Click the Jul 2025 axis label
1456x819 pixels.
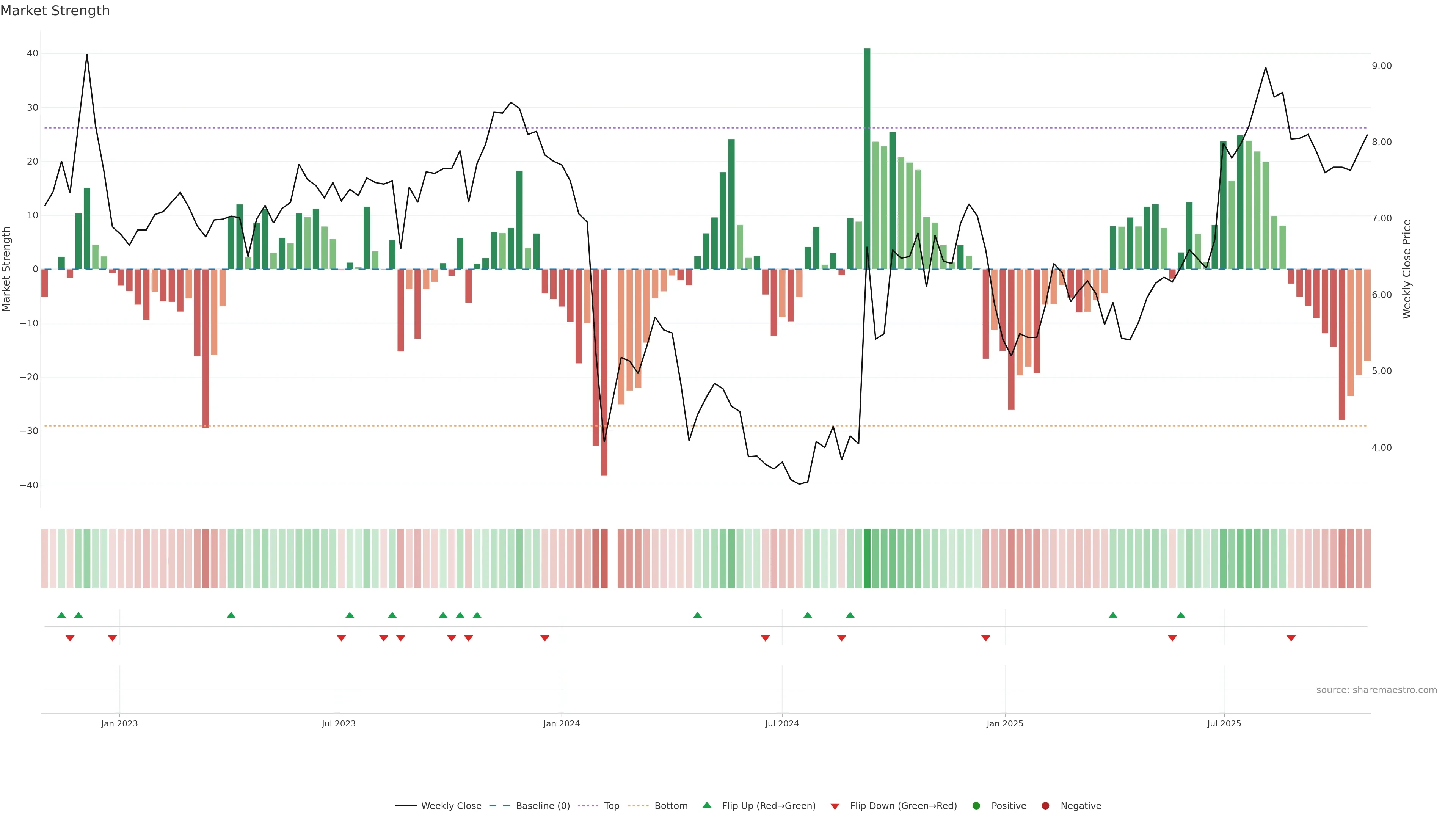click(1224, 723)
